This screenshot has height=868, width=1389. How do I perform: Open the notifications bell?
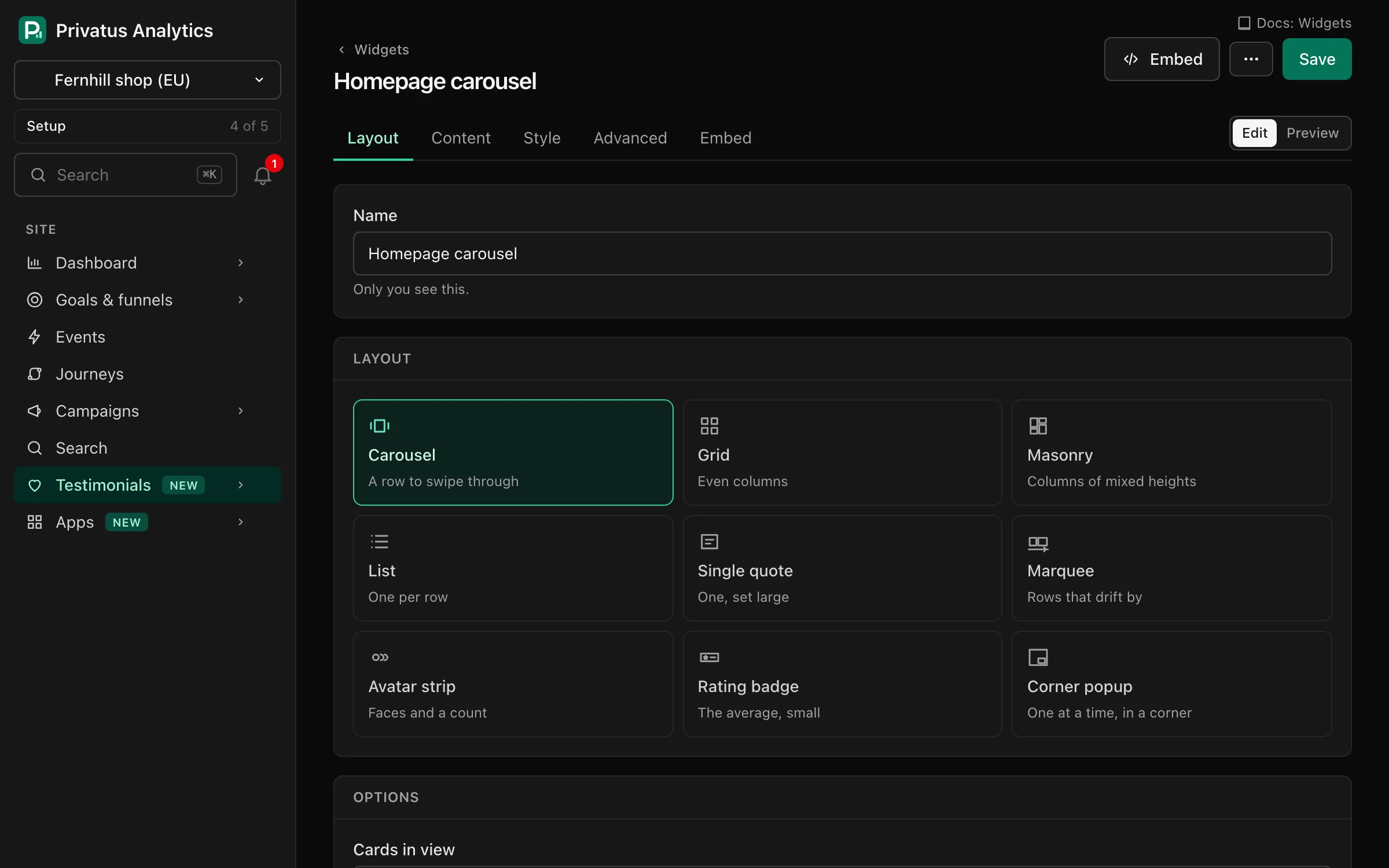pyautogui.click(x=263, y=175)
